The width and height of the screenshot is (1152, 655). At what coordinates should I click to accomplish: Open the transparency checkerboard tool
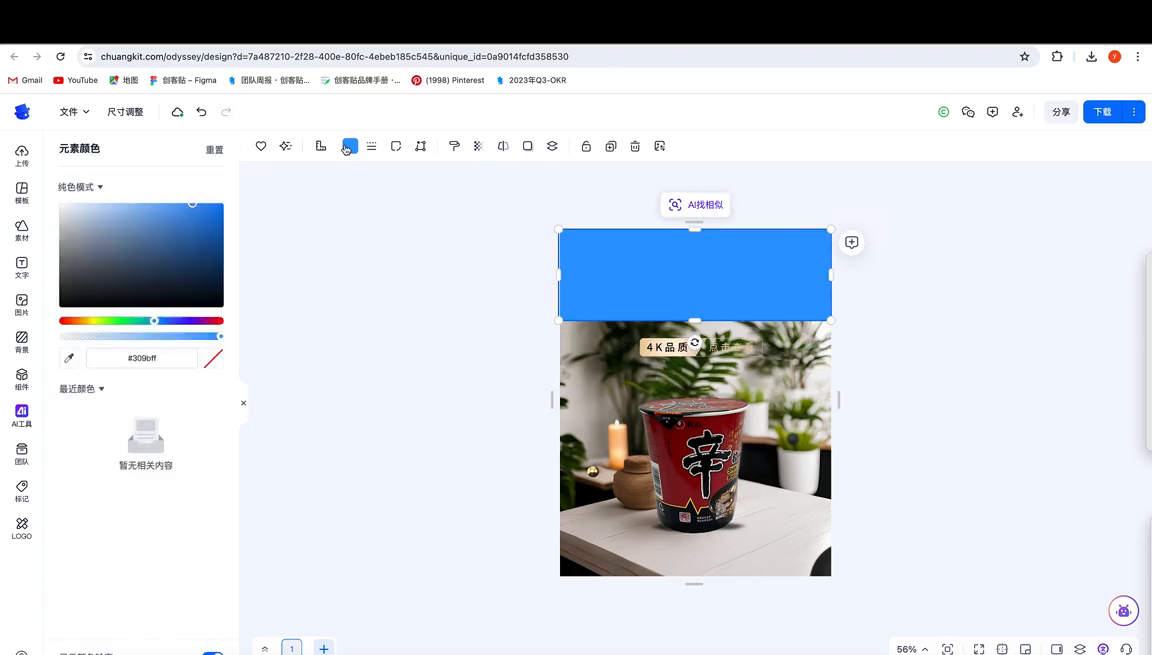(x=478, y=146)
